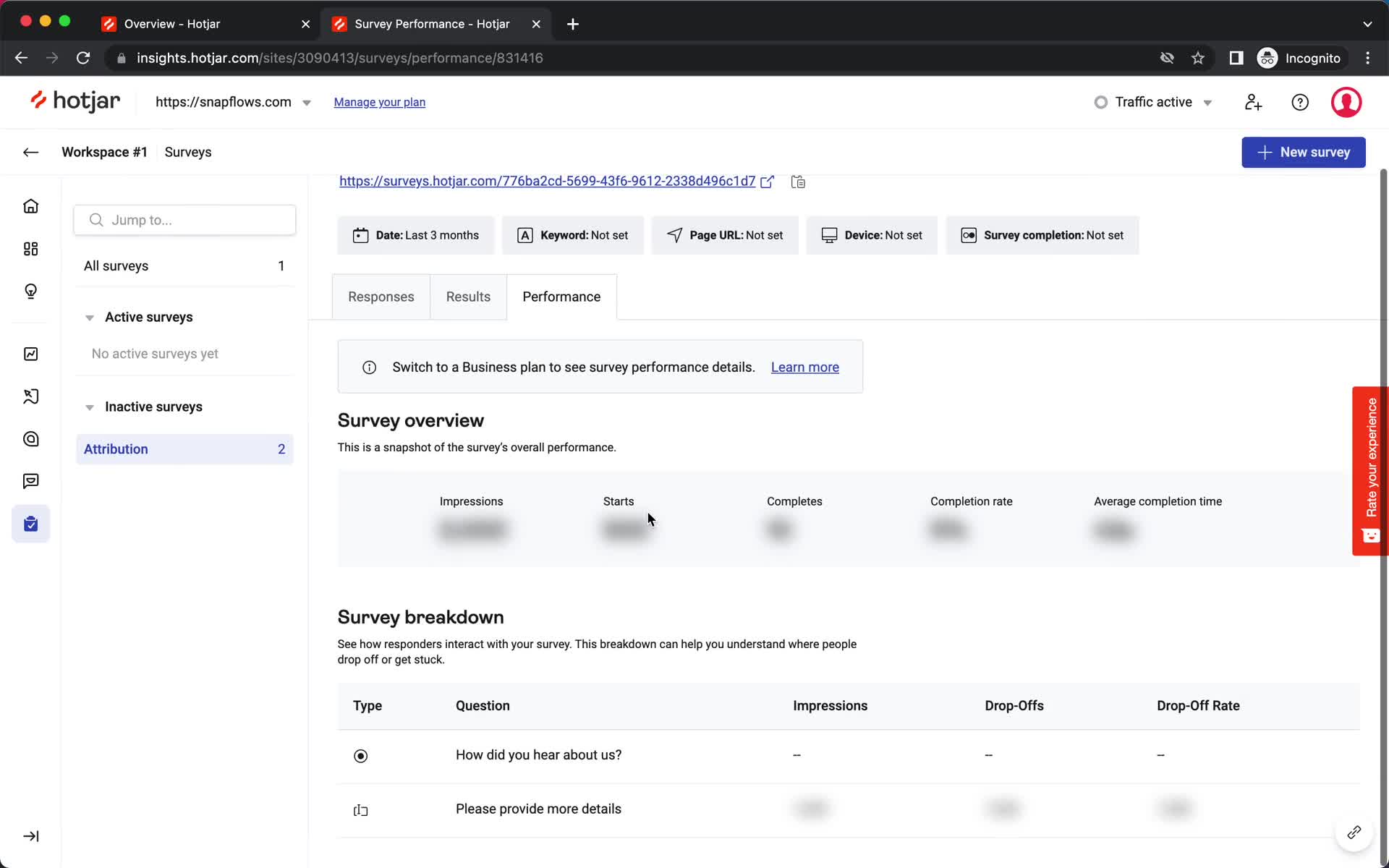Switch to the Results tab
This screenshot has height=868, width=1389.
pos(468,296)
